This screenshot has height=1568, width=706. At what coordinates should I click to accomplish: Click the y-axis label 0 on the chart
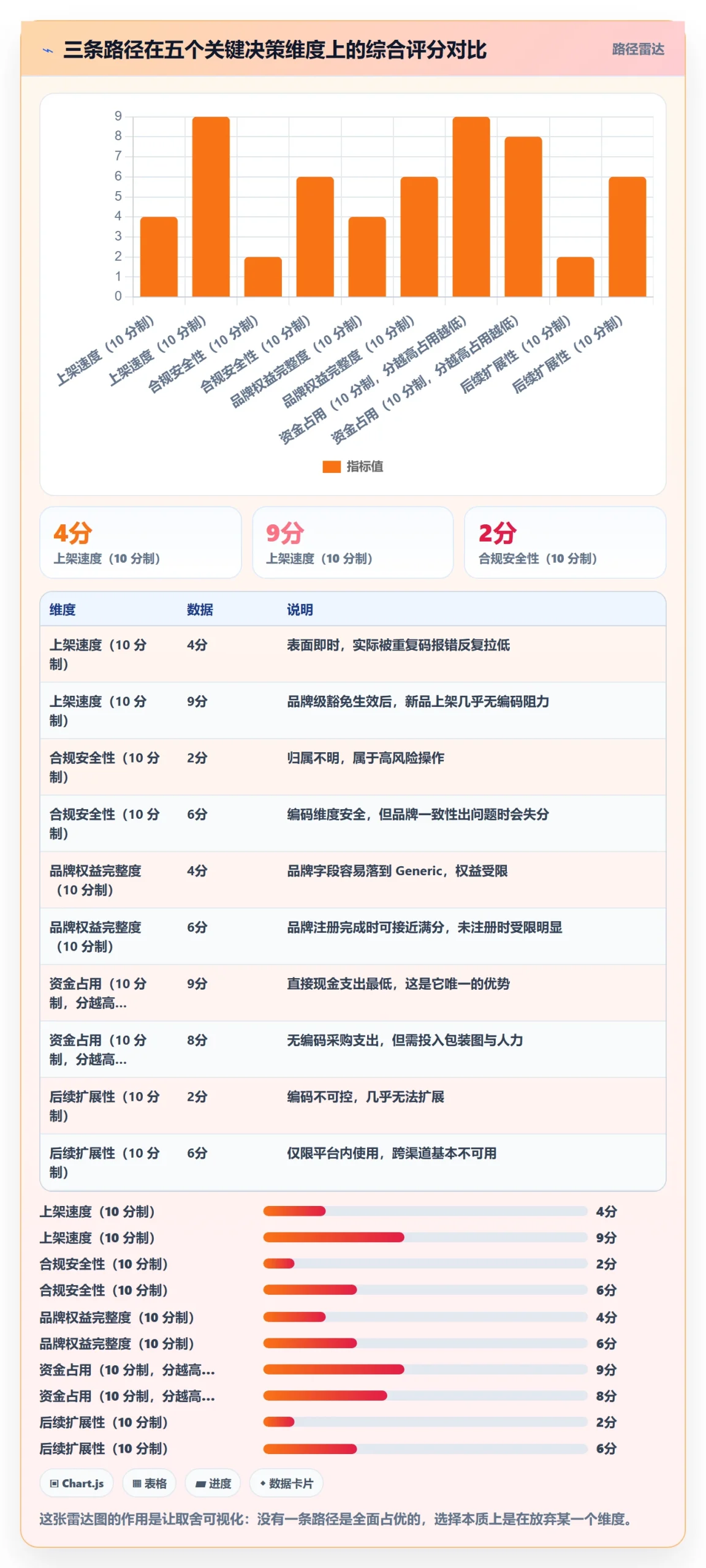[x=118, y=296]
